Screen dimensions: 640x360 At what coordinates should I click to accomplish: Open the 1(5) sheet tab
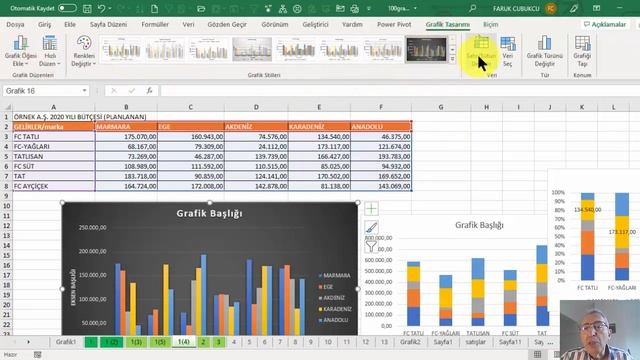pos(160,342)
